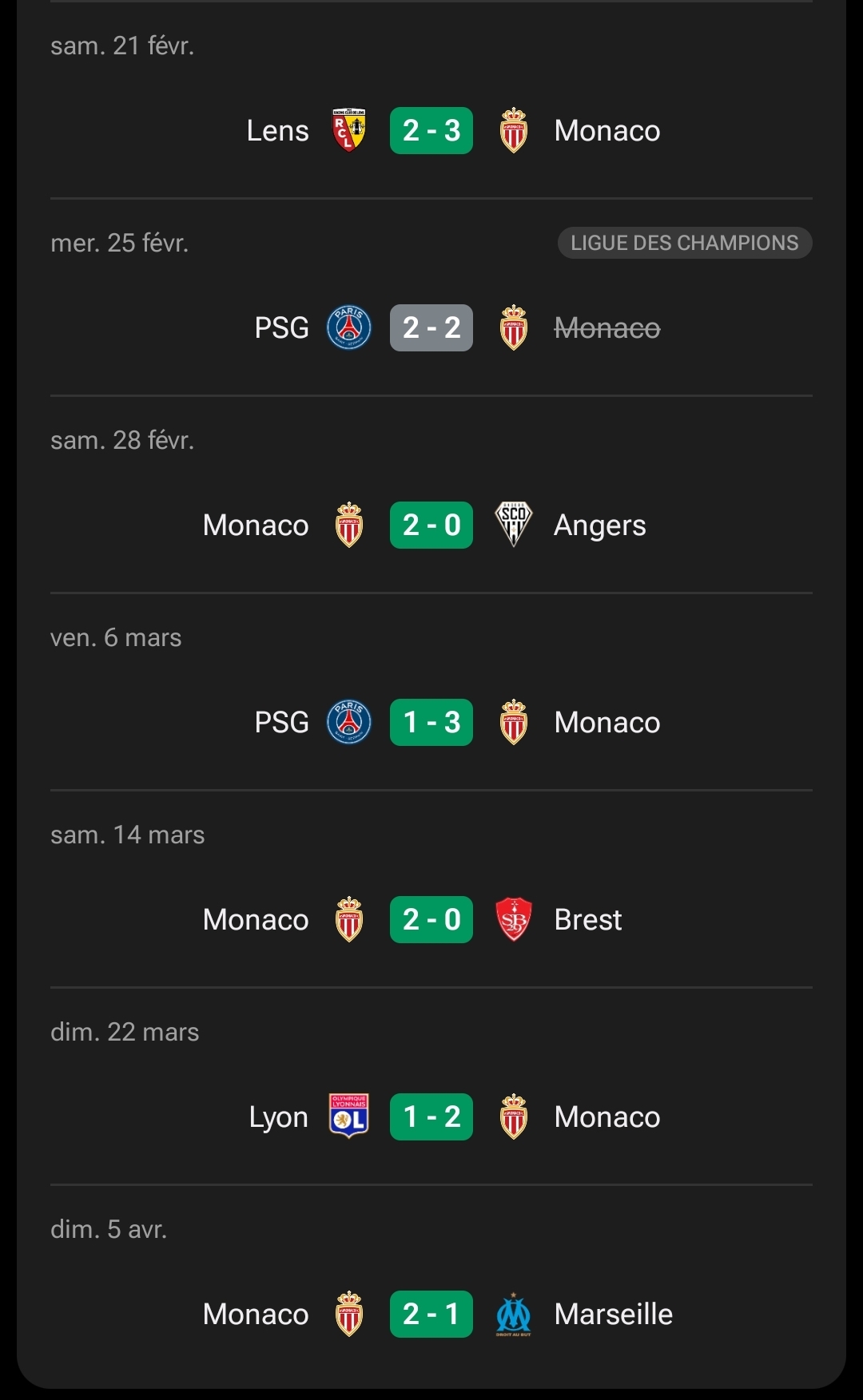This screenshot has width=863, height=1400.
Task: Open the Monaco 2-0 Brest score
Action: [x=431, y=919]
